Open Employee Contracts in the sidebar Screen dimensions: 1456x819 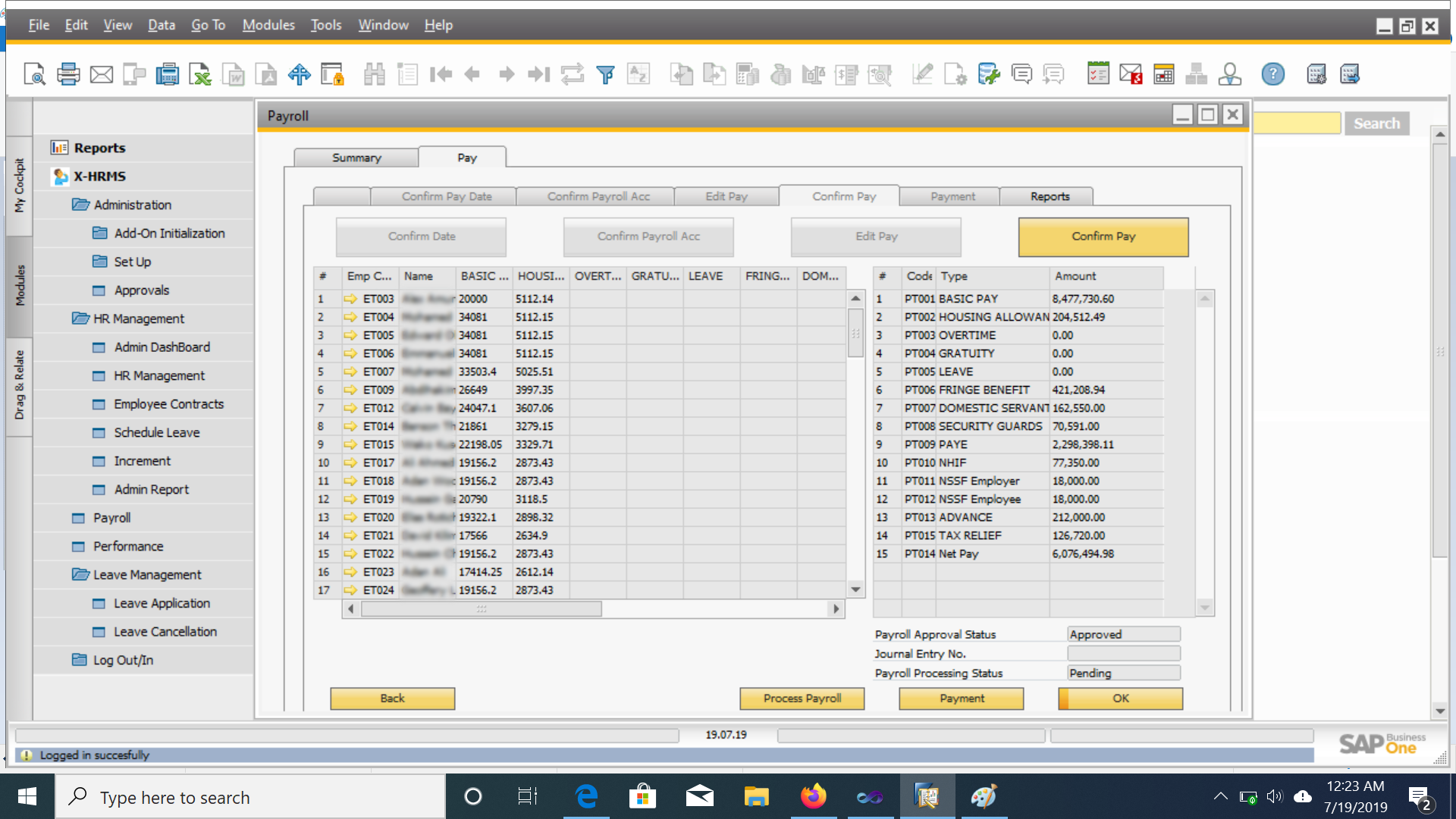(168, 404)
